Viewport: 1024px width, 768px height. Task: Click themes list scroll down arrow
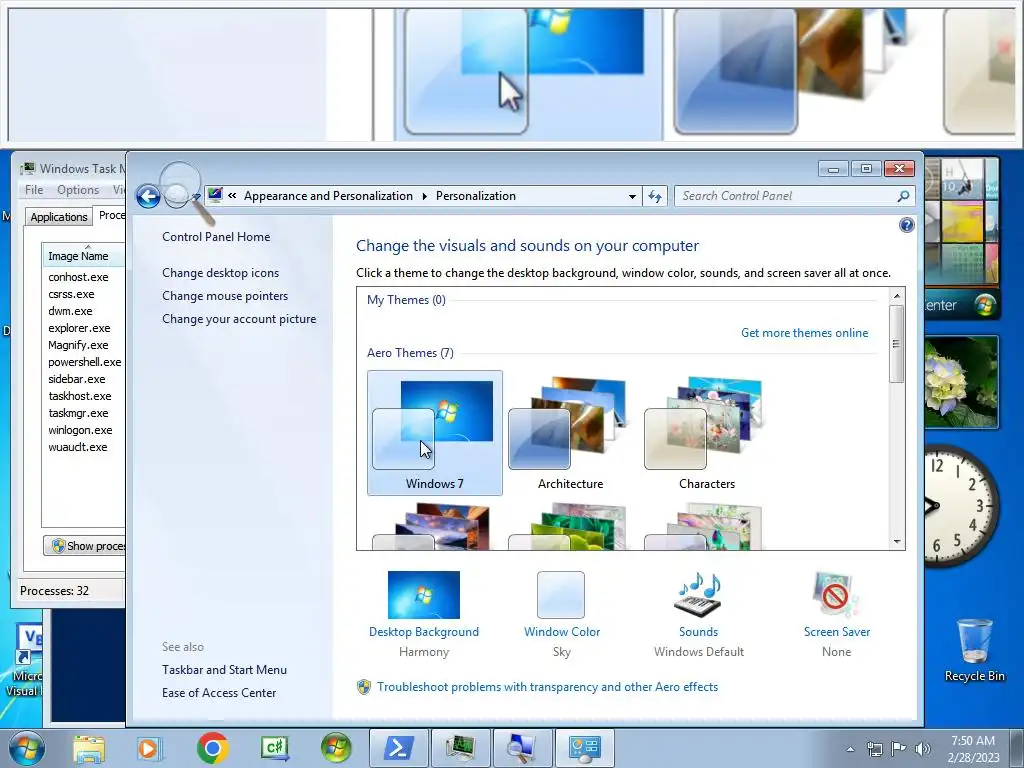(897, 541)
